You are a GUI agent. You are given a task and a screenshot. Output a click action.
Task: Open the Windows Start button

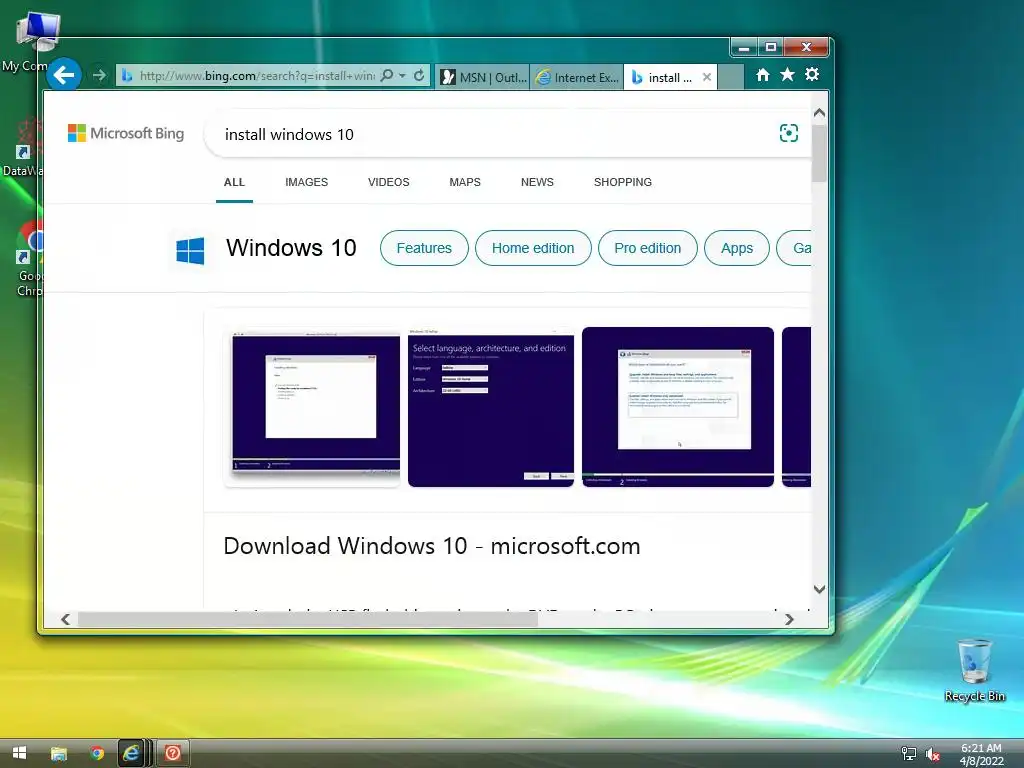pyautogui.click(x=20, y=753)
